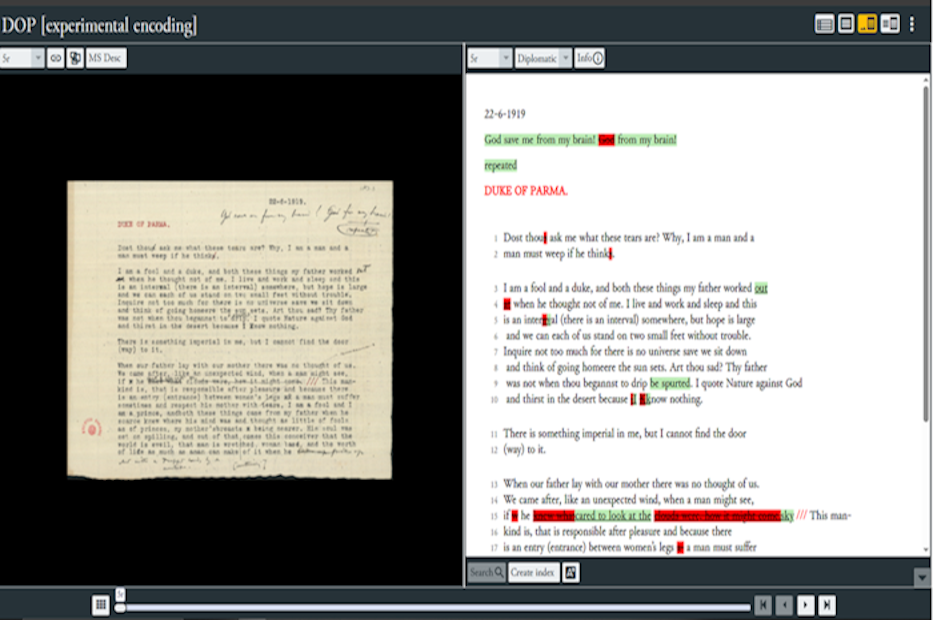Open the thumbnails grid view
The height and width of the screenshot is (620, 933).
(101, 604)
